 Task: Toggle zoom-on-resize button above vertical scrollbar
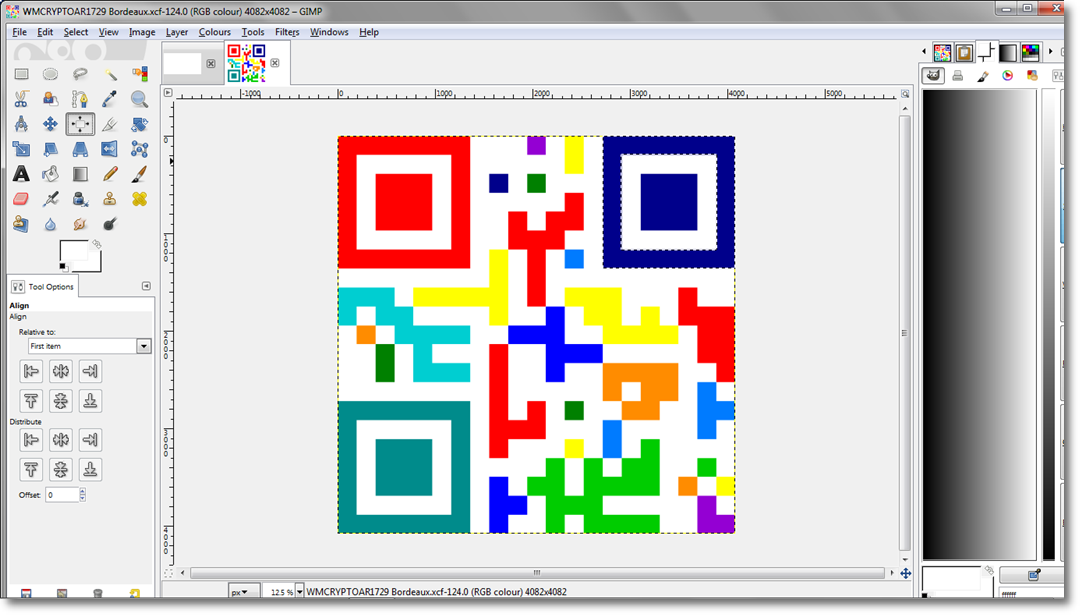[x=905, y=93]
